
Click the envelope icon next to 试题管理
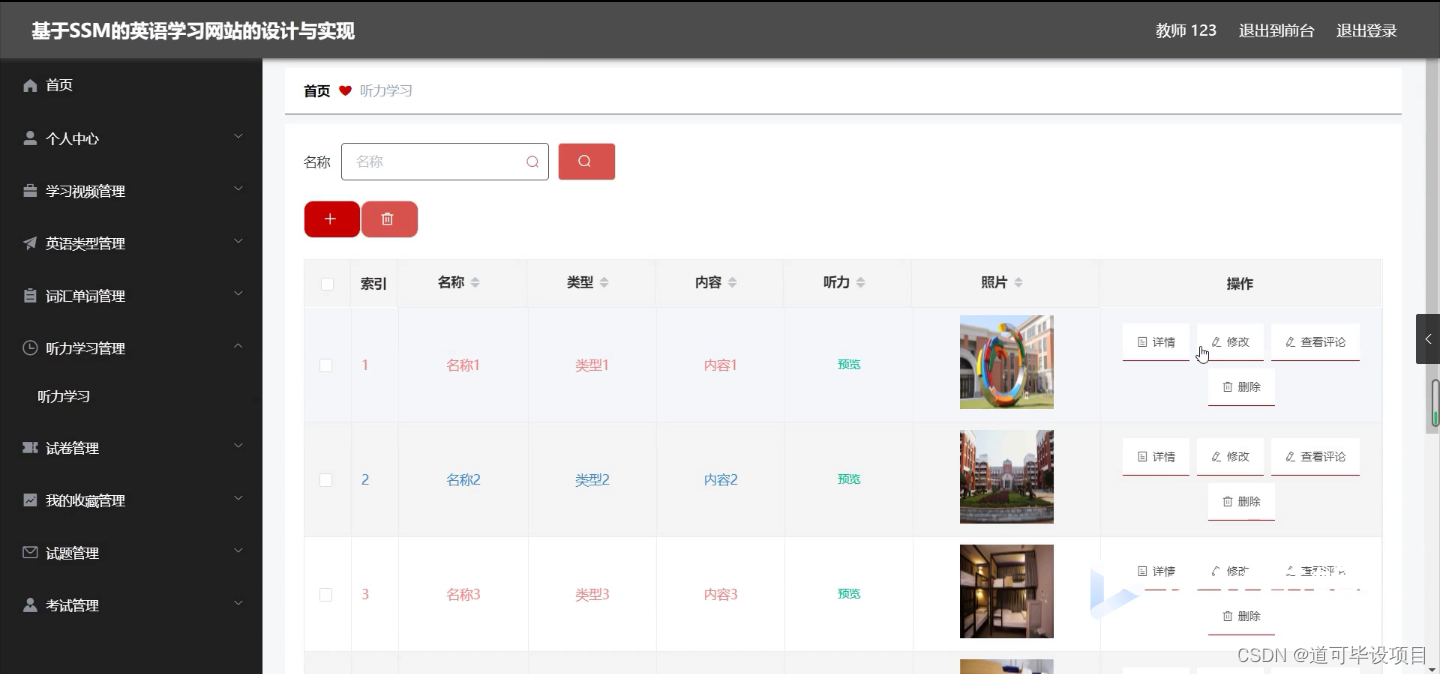[x=30, y=552]
